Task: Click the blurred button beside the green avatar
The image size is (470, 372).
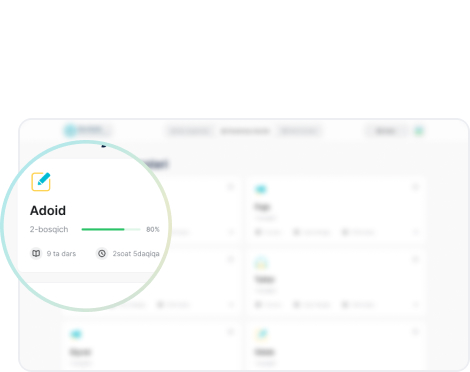Action: (x=386, y=131)
